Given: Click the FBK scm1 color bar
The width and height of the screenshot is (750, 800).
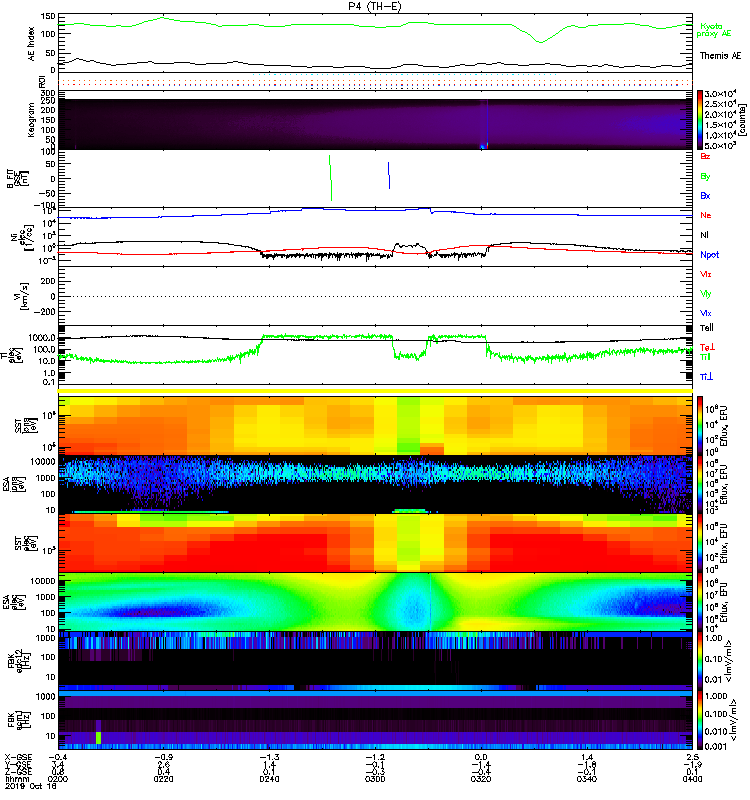Looking at the screenshot, I should (x=700, y=720).
